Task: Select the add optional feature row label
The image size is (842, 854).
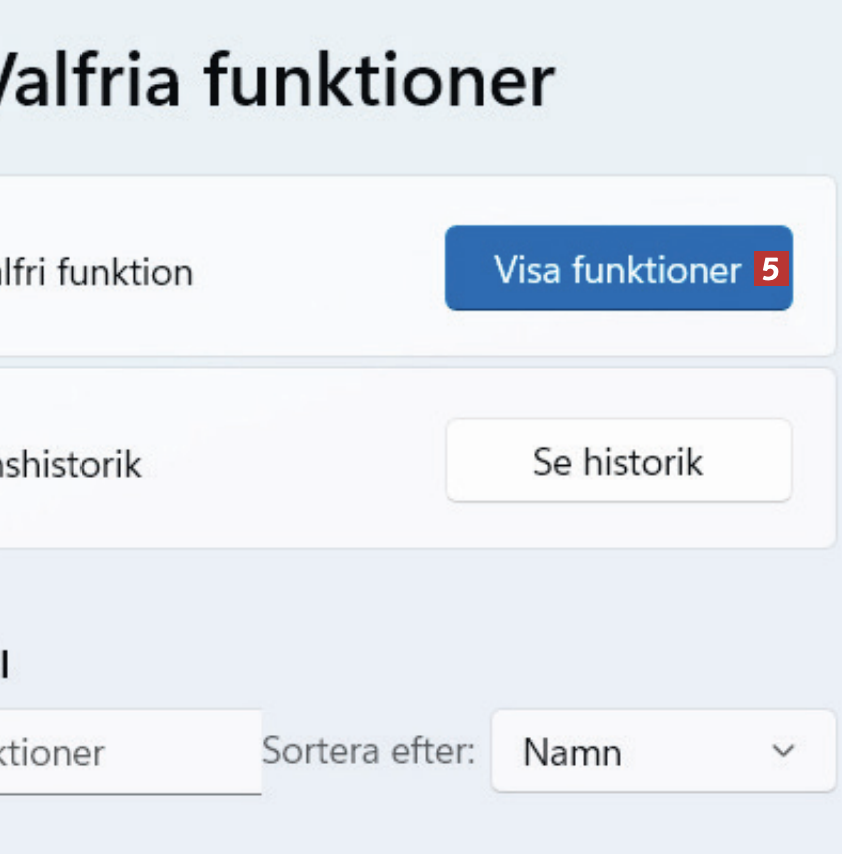Action: click(96, 272)
